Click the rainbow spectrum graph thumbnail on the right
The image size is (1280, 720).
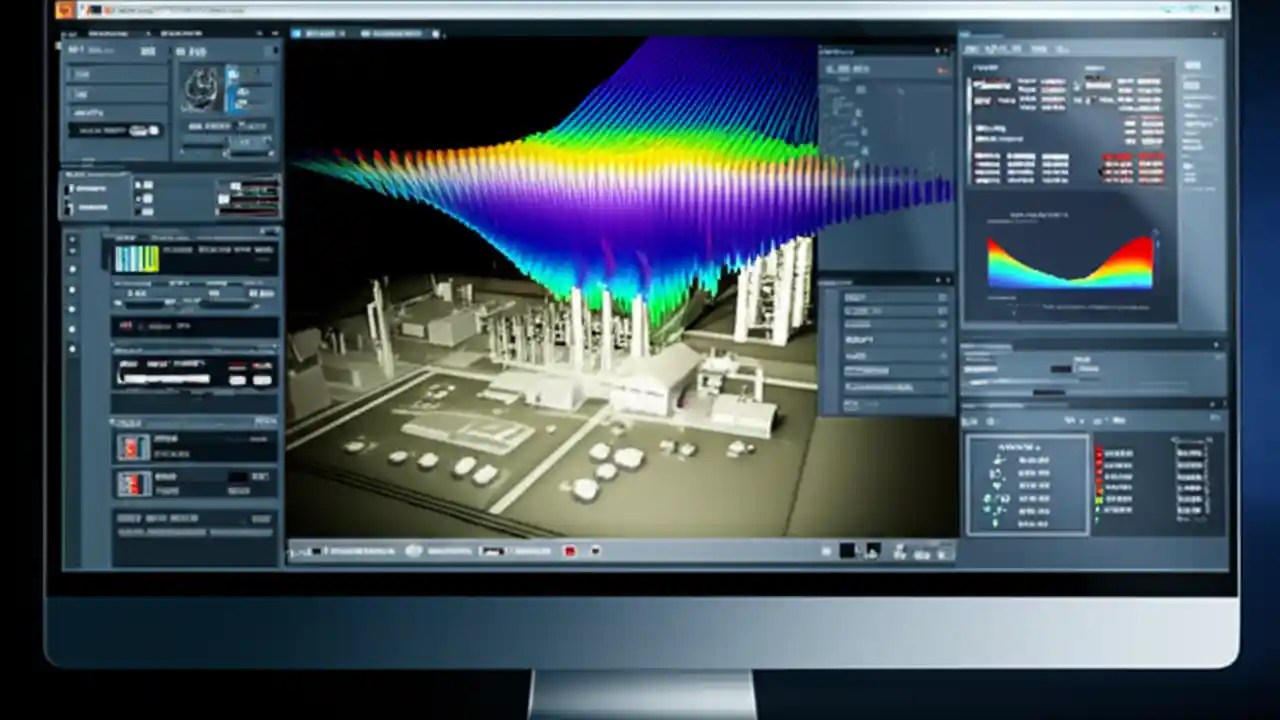pos(1070,262)
